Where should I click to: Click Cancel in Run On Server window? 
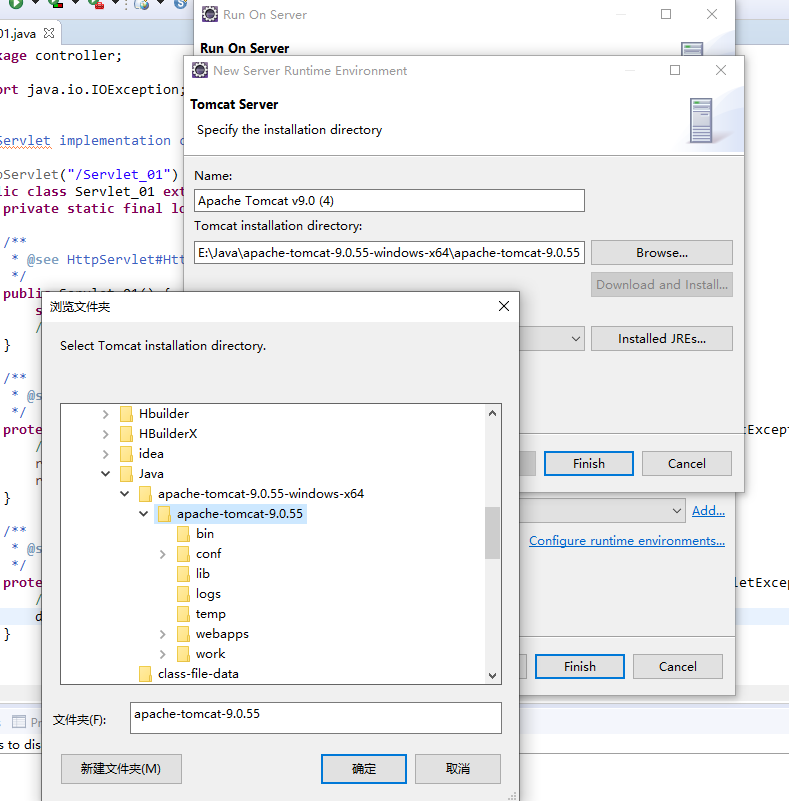[678, 667]
